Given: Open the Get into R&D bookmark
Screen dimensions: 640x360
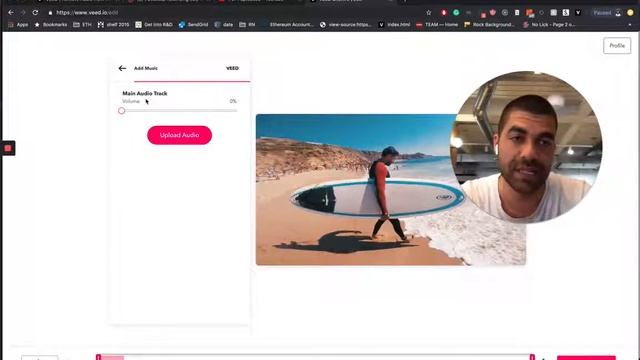Looking at the screenshot, I should pos(154,24).
